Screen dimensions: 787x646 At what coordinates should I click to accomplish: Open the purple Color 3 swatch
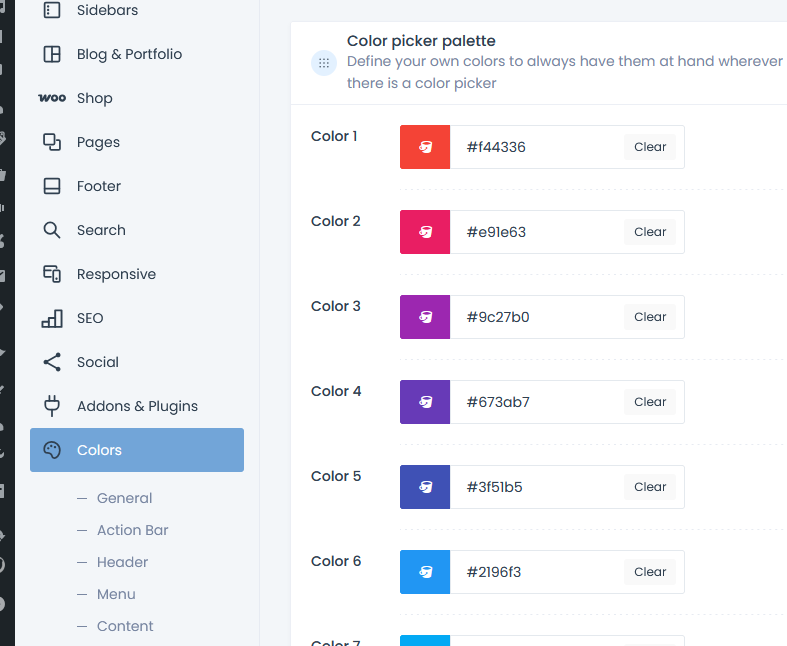click(425, 317)
